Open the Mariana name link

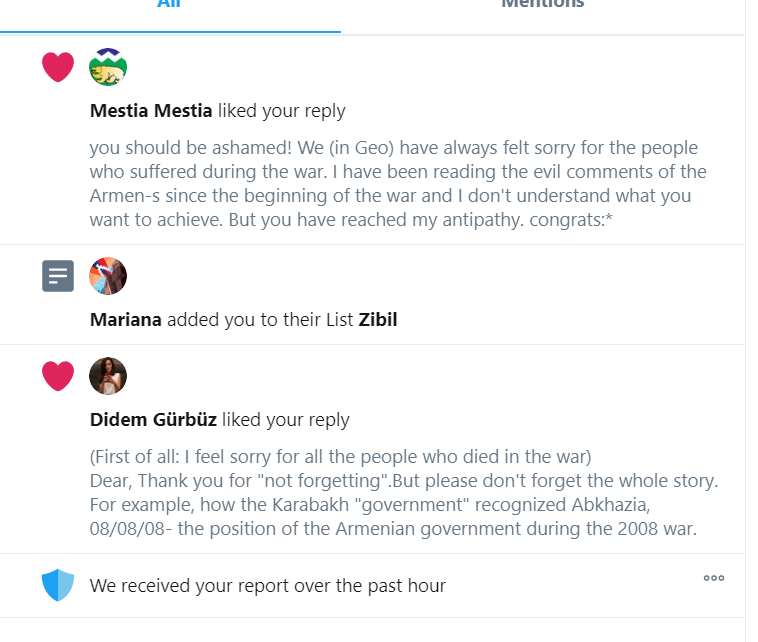(x=126, y=320)
